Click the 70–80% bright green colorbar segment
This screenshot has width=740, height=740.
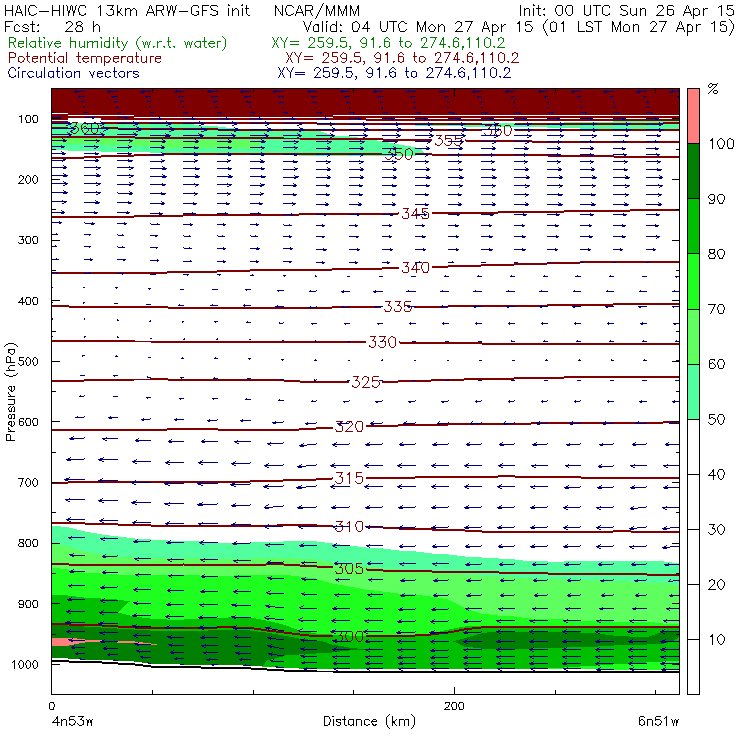coord(693,281)
